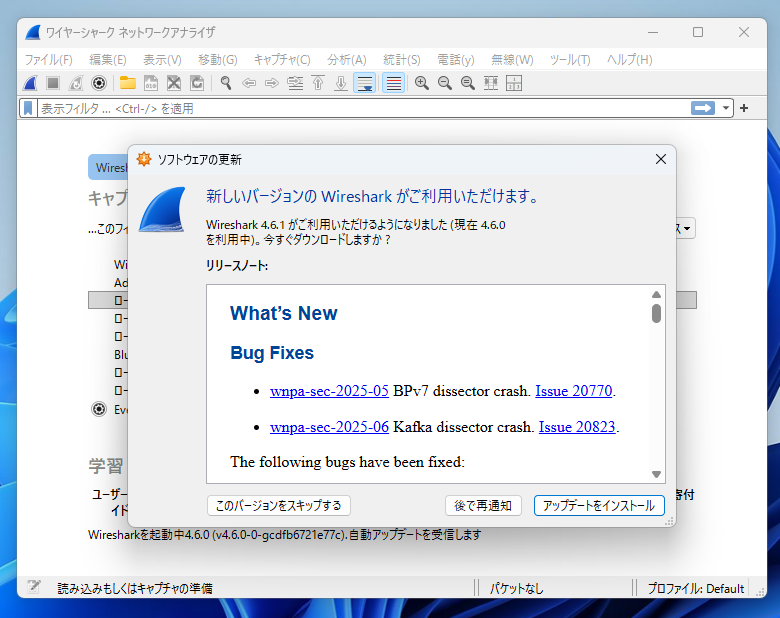Click アップデートをインストール button
The height and width of the screenshot is (618, 780).
coord(599,506)
